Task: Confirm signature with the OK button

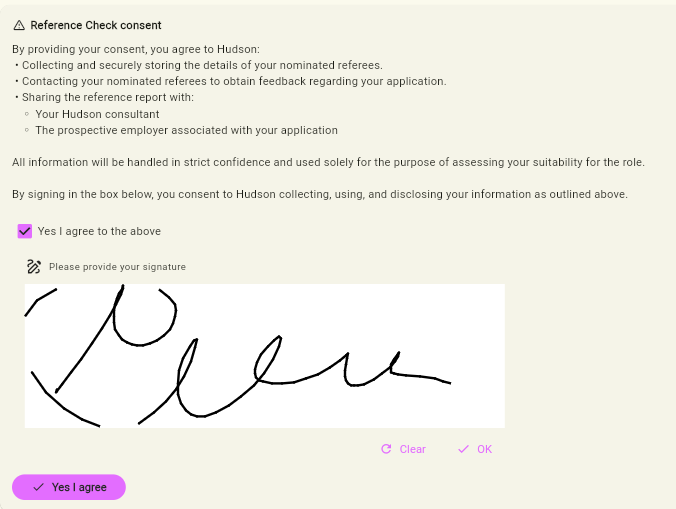Action: [475, 449]
